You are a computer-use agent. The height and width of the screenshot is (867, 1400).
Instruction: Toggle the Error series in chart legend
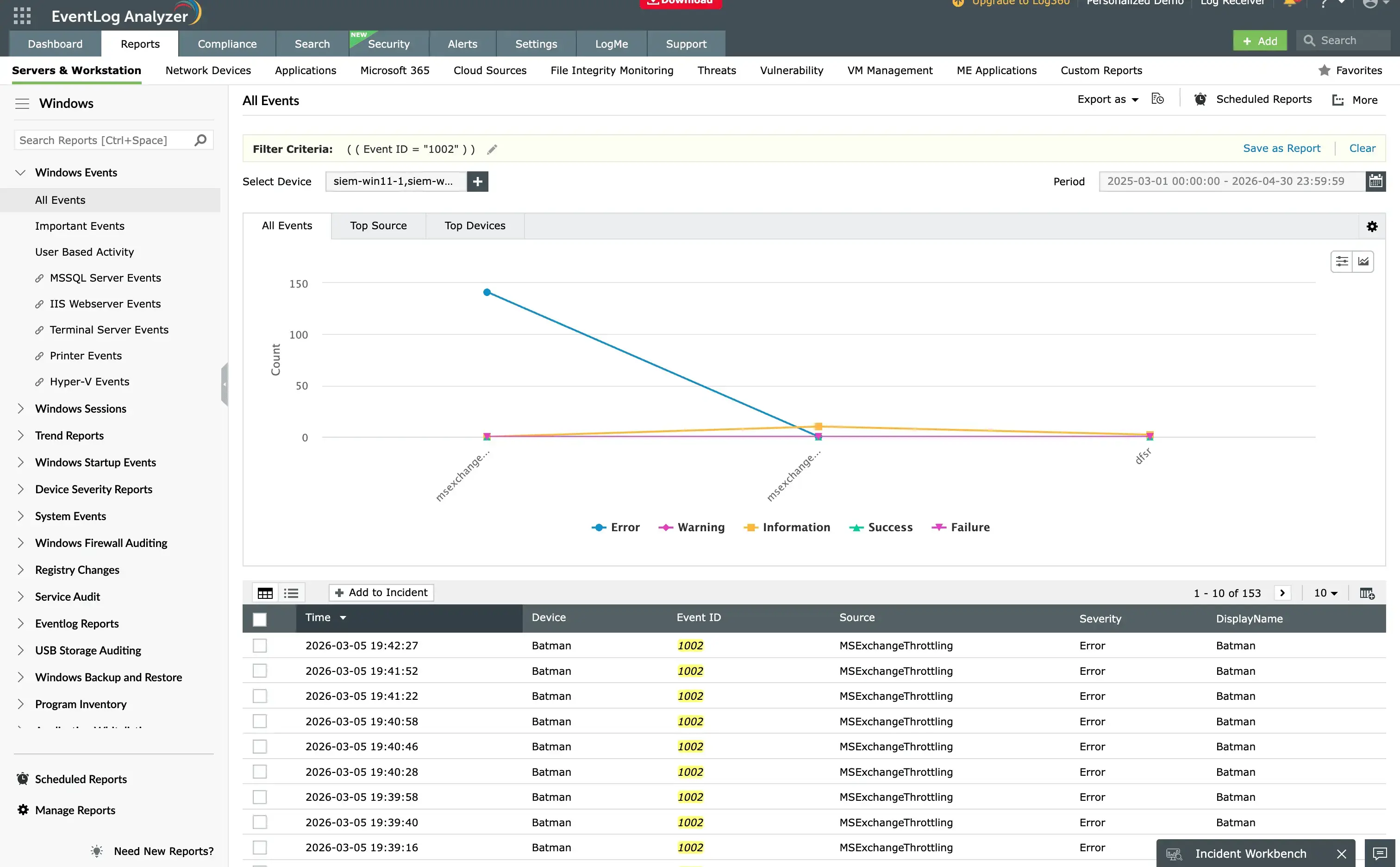tap(615, 527)
